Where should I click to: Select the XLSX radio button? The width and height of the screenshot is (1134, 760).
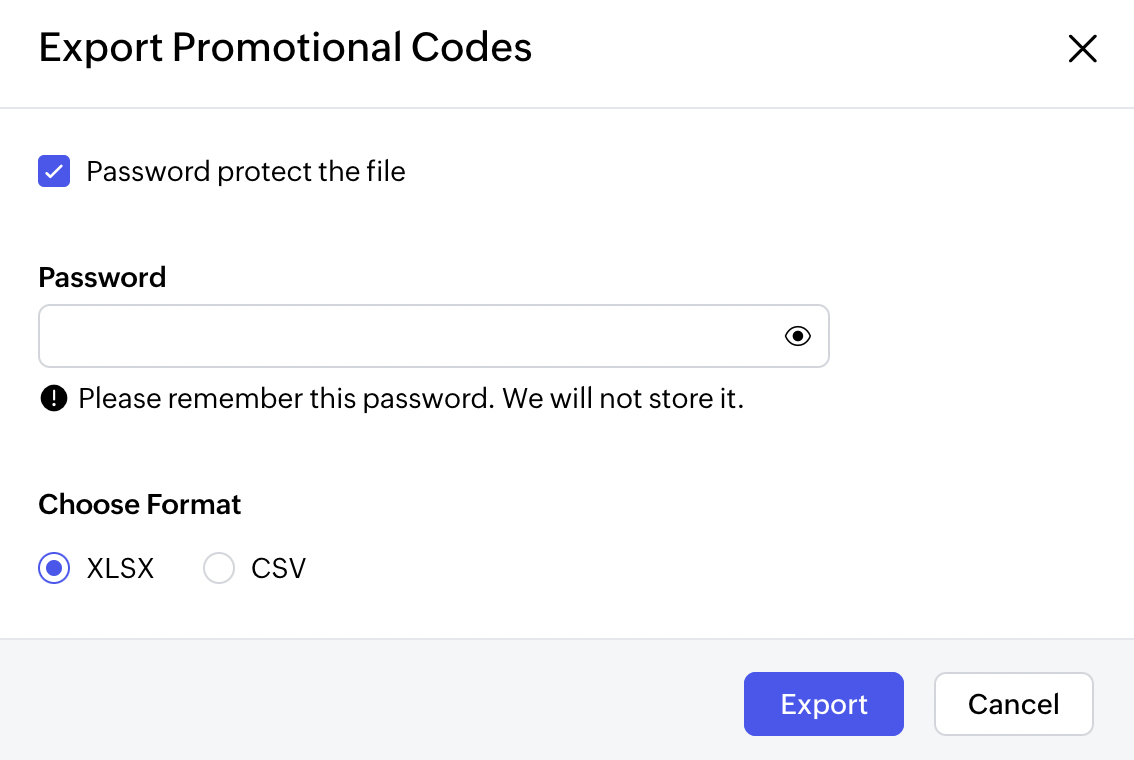point(54,569)
